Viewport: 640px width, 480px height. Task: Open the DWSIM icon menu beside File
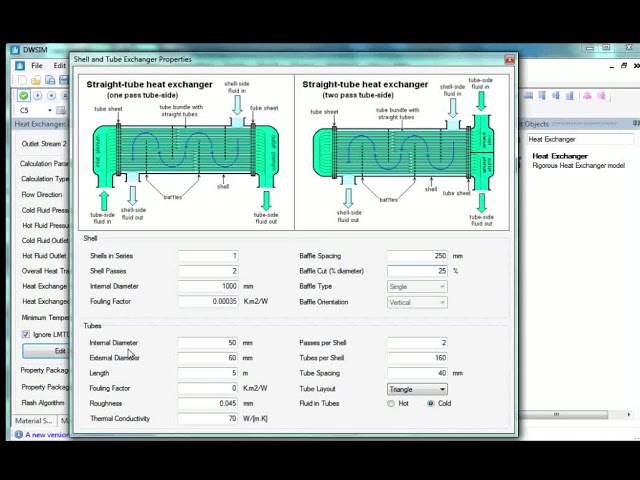pyautogui.click(x=20, y=65)
